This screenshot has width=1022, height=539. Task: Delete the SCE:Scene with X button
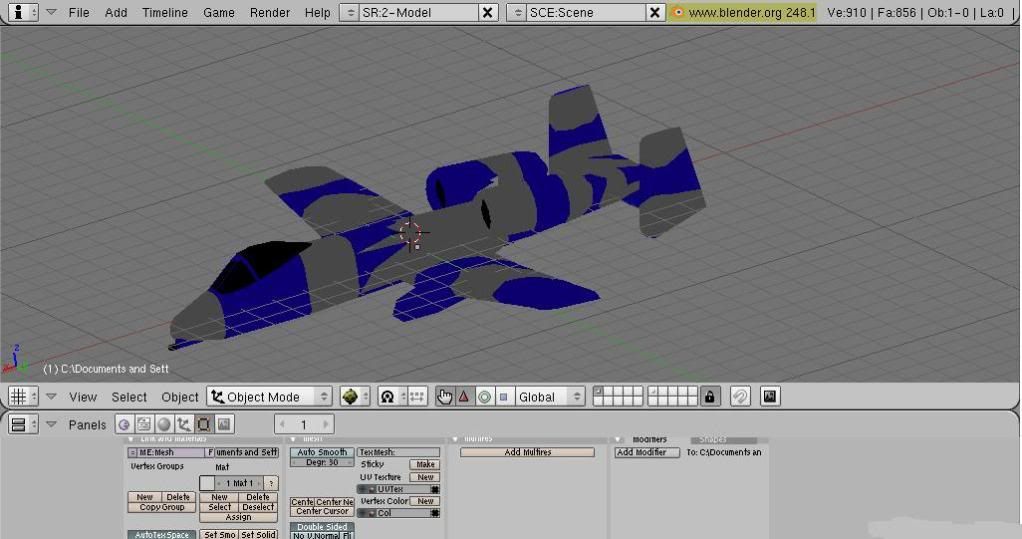[655, 12]
